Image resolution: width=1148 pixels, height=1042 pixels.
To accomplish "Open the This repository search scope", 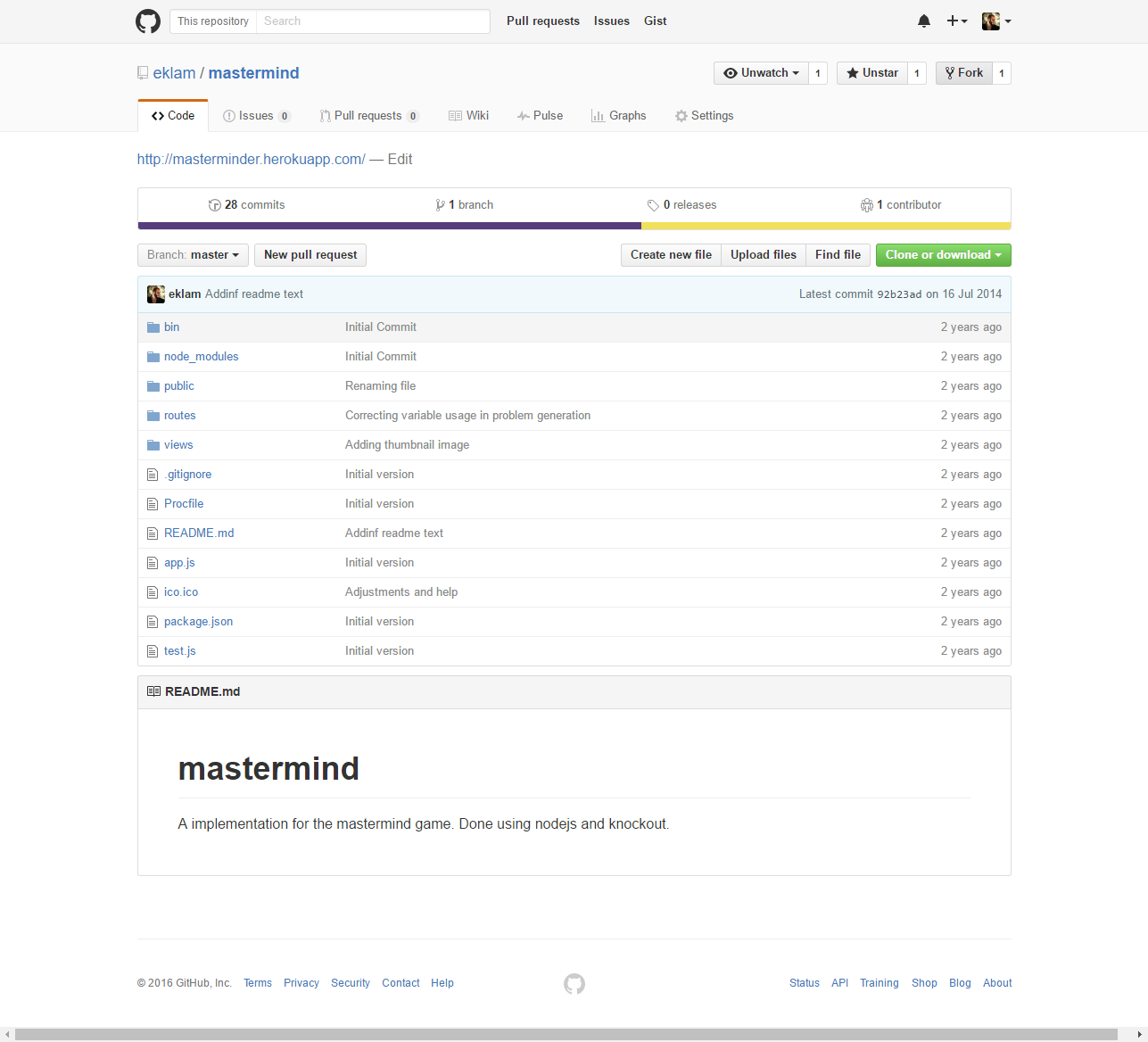I will pos(213,21).
